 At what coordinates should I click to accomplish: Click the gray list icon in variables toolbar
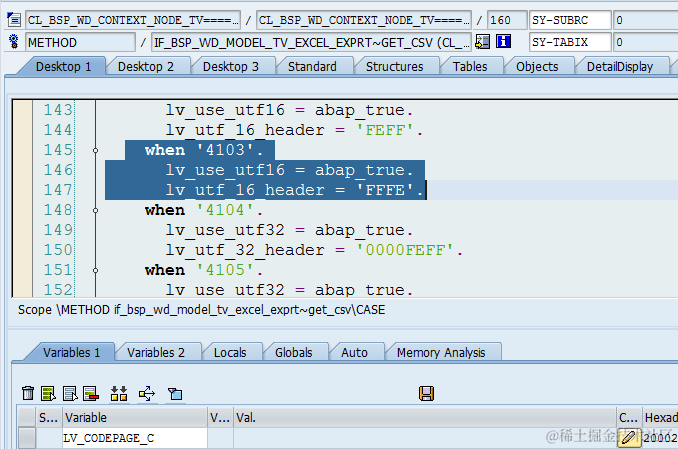pos(70,394)
